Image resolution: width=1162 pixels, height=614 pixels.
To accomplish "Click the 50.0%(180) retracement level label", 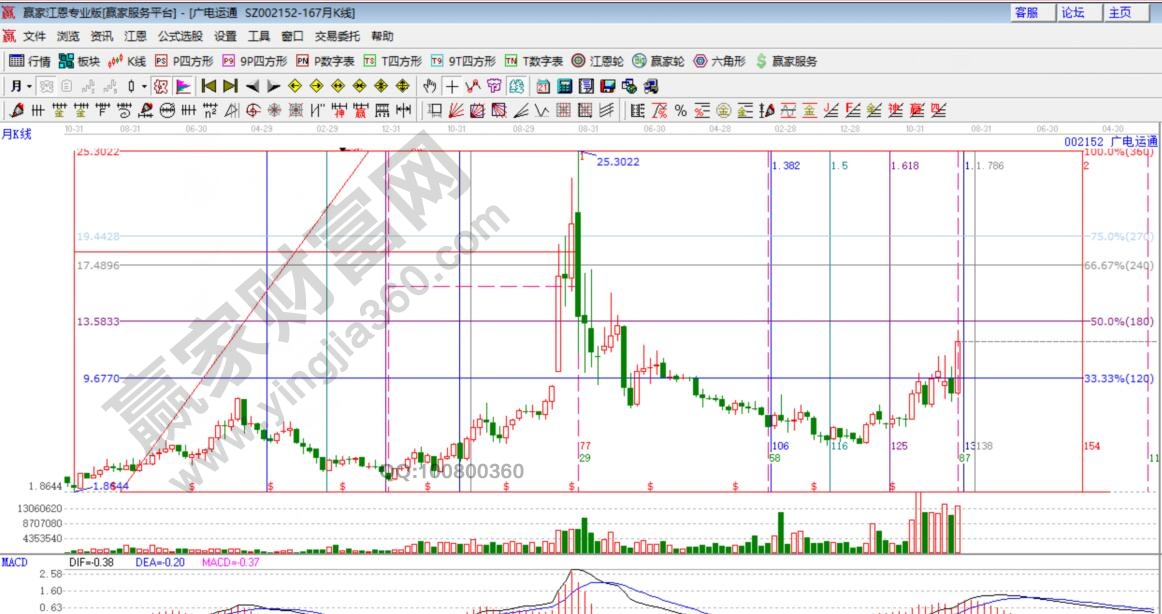I will click(1118, 322).
